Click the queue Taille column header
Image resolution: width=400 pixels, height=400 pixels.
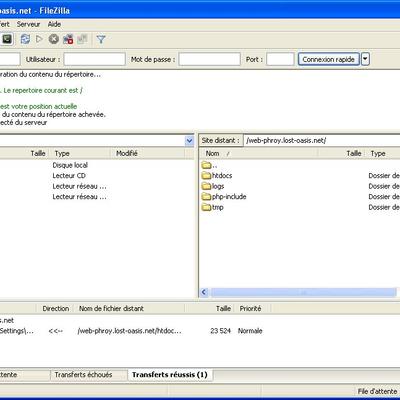[210, 309]
